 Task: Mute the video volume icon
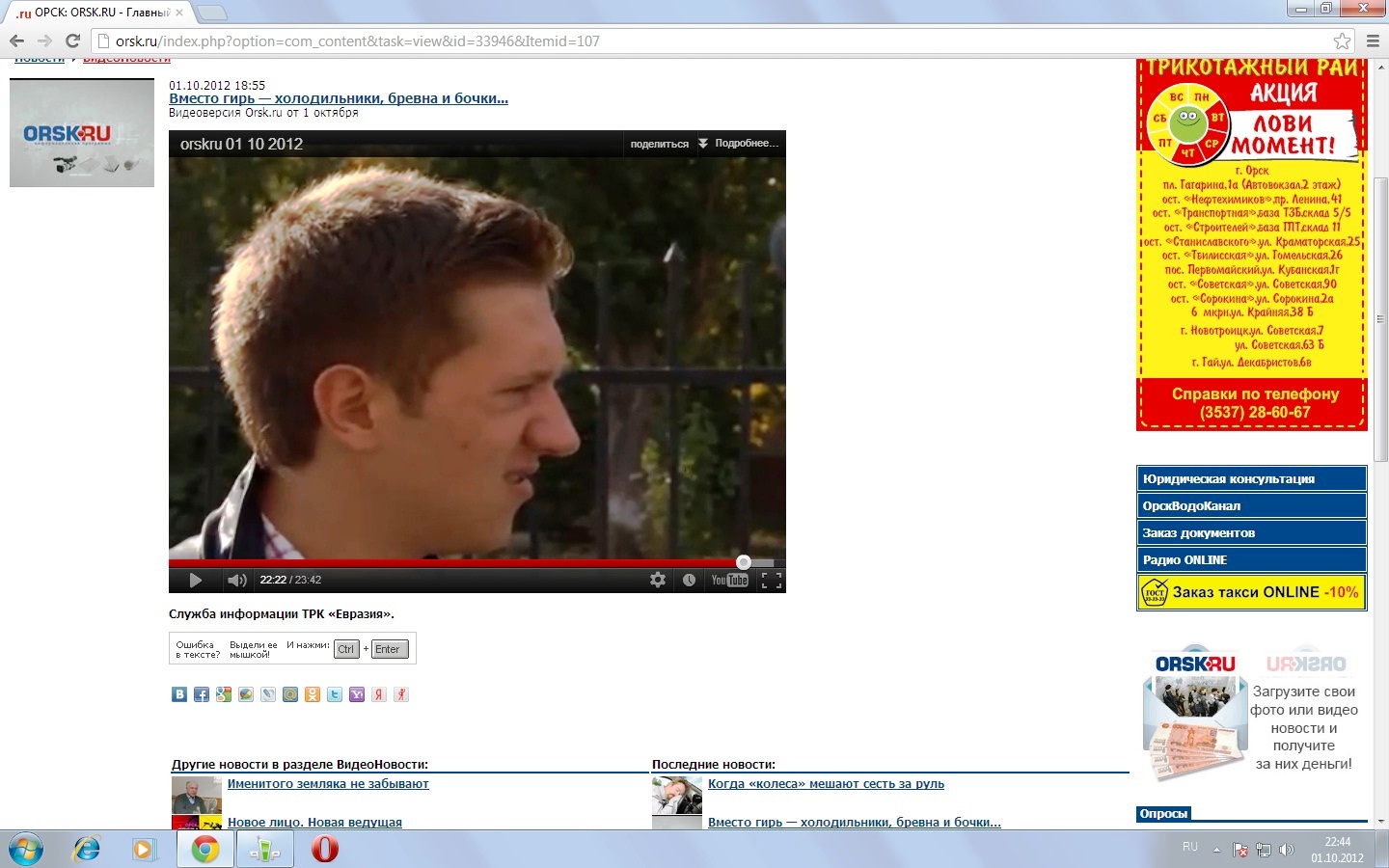(x=236, y=580)
